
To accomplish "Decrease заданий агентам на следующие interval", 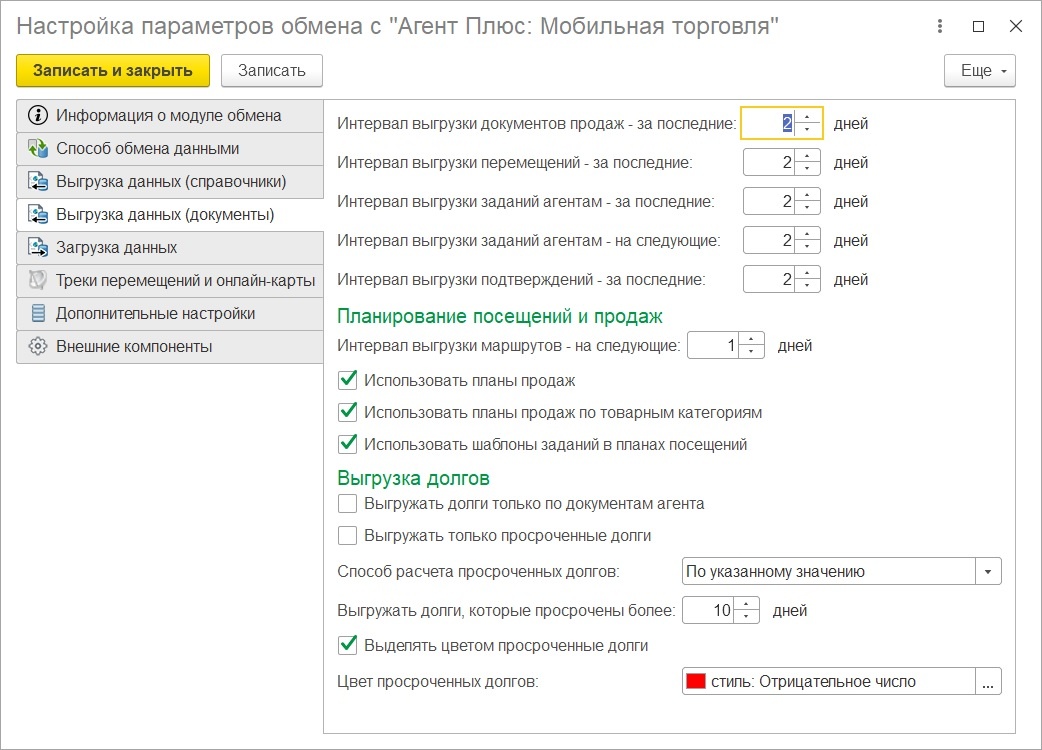I will [x=807, y=246].
